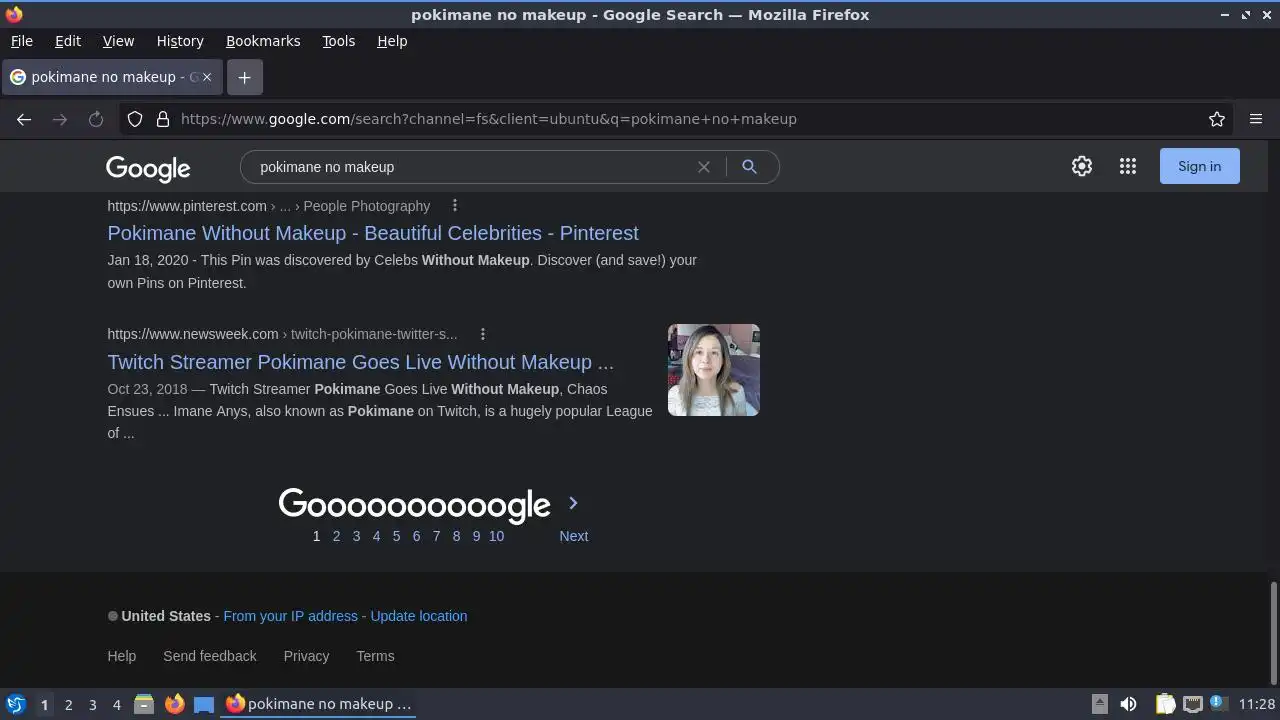This screenshot has height=720, width=1280.
Task: Click From your IP address link
Action: (x=290, y=616)
